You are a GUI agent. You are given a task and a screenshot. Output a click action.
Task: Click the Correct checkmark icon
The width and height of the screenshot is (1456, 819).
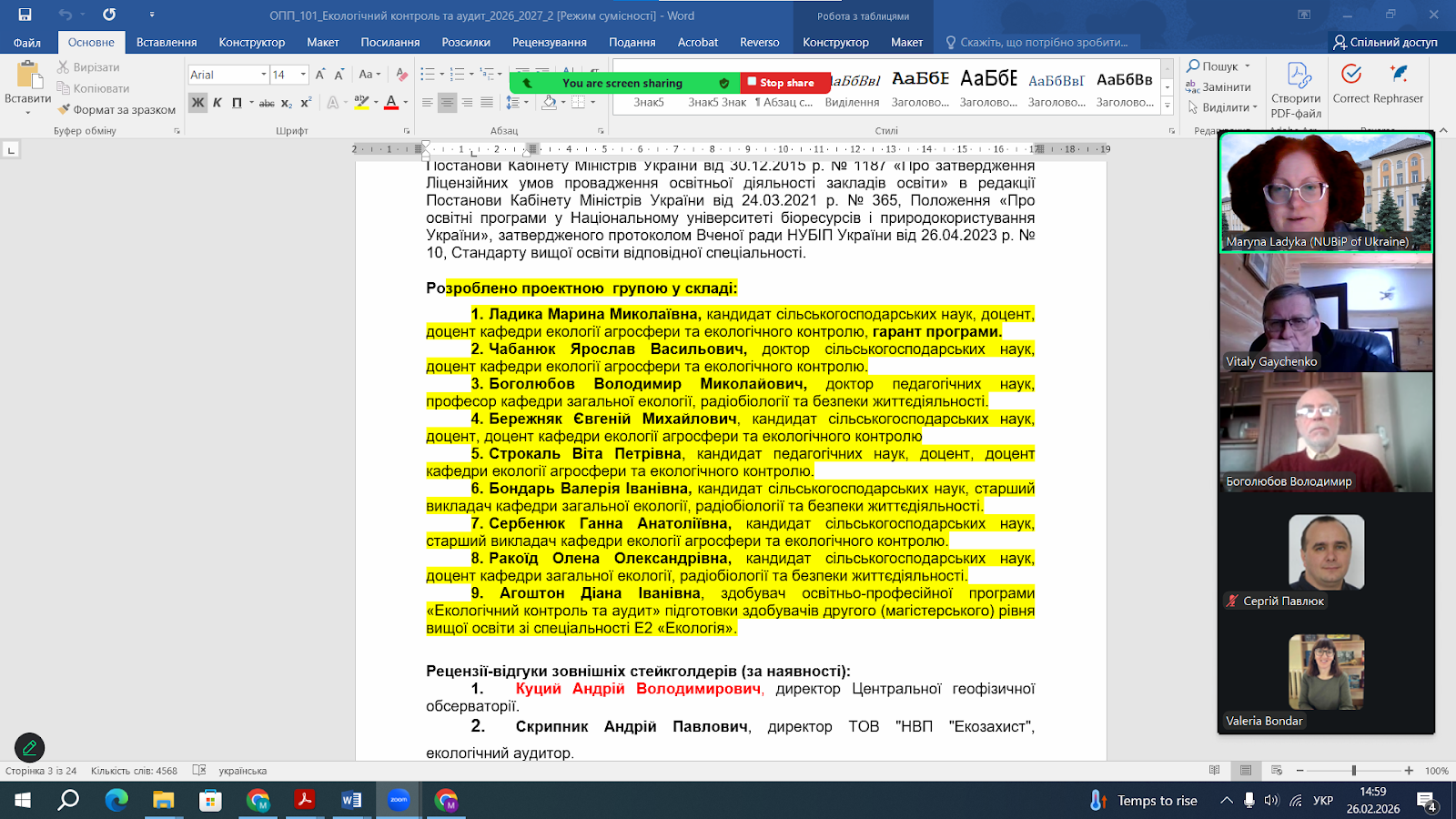(1351, 75)
